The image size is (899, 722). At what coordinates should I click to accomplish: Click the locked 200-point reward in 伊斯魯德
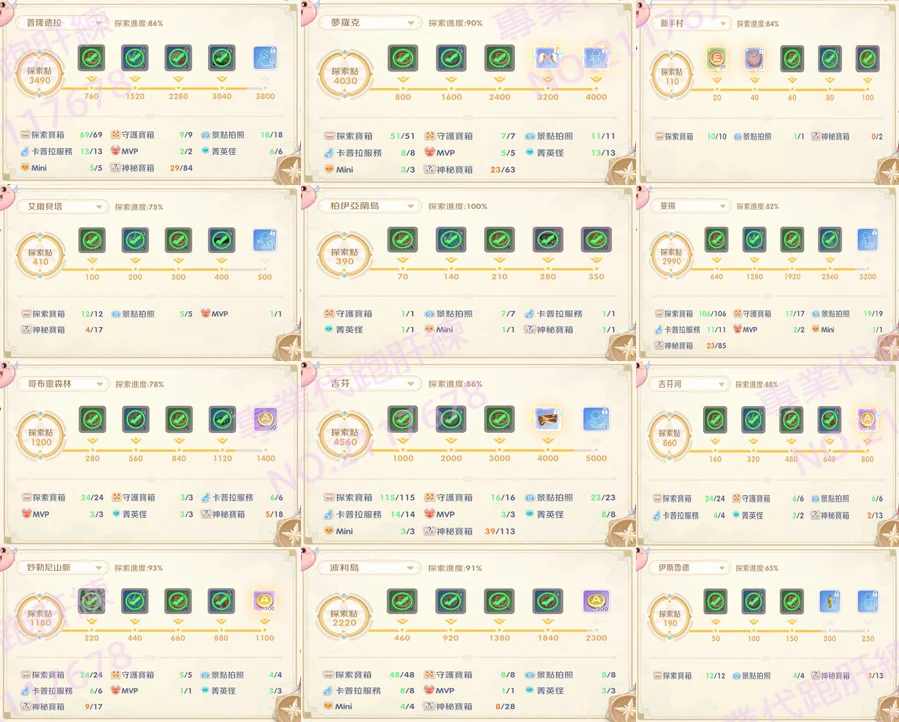[829, 602]
